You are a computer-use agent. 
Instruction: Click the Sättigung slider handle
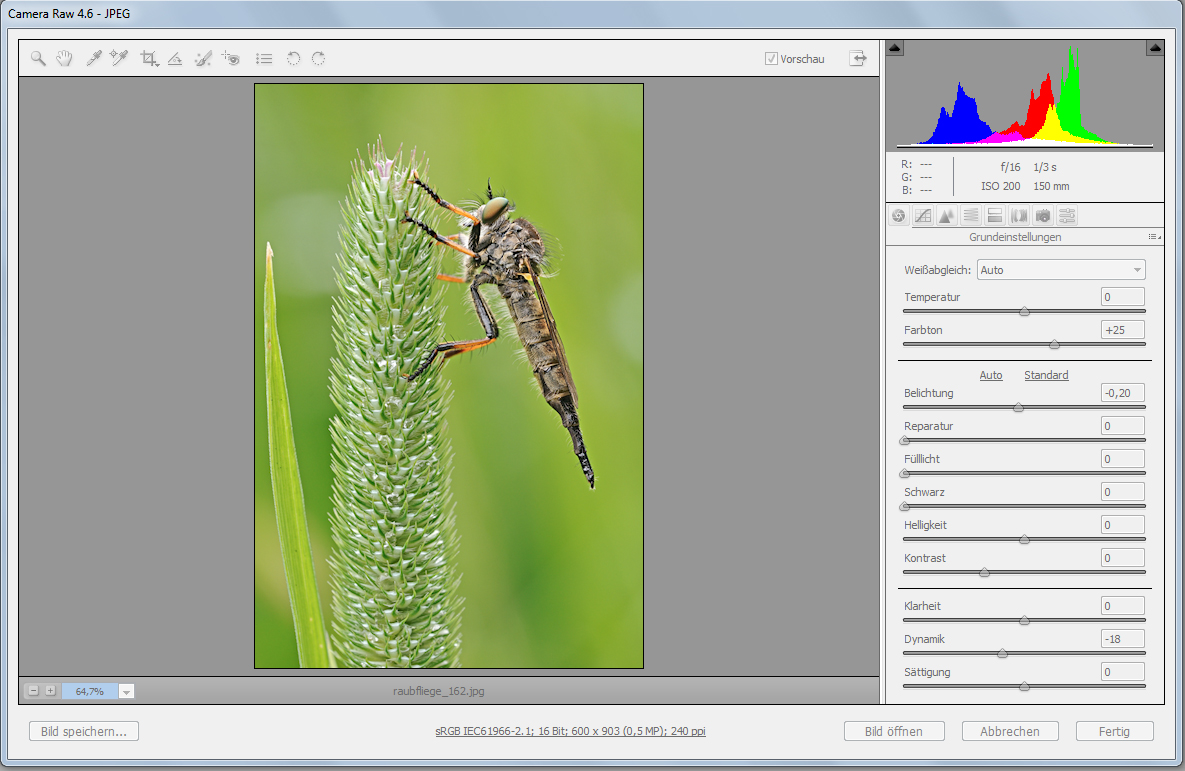tap(1024, 686)
